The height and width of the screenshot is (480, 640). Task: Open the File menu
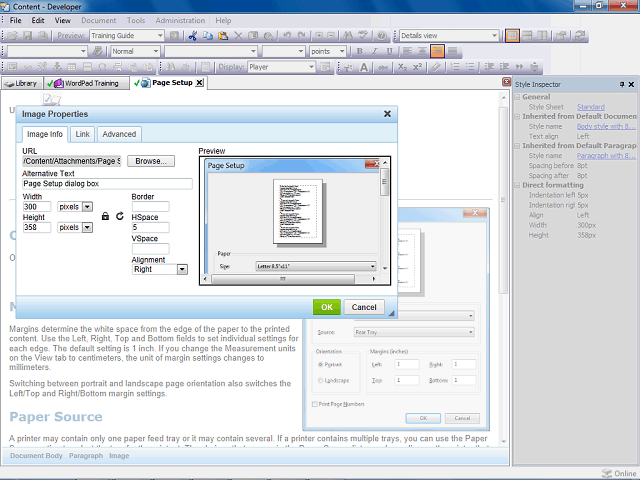point(16,20)
